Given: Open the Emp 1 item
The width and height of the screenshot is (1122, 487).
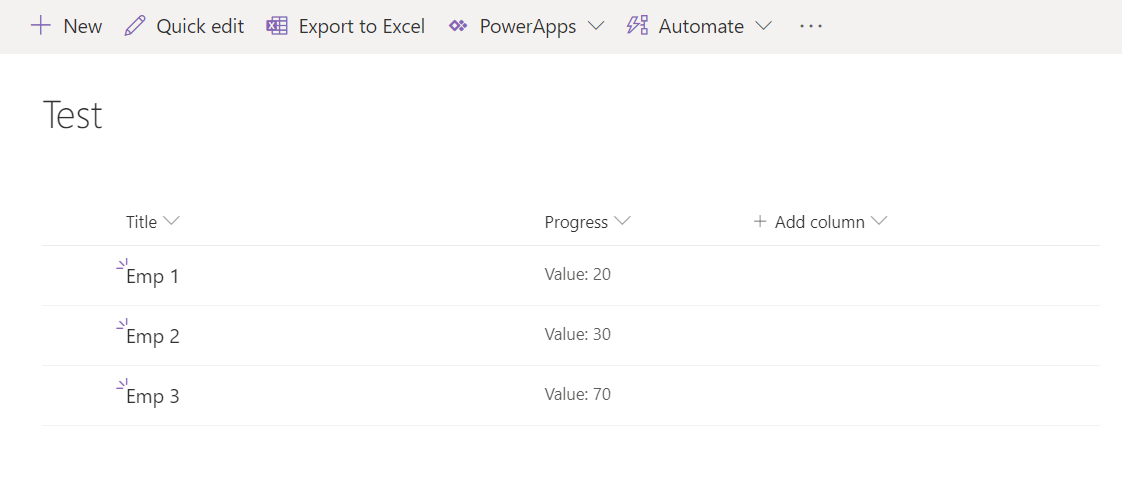Looking at the screenshot, I should 152,276.
